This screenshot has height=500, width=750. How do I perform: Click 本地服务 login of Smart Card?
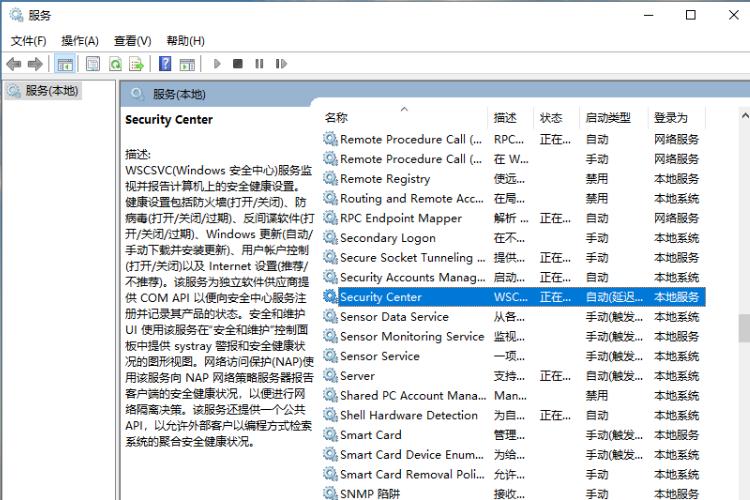[676, 435]
